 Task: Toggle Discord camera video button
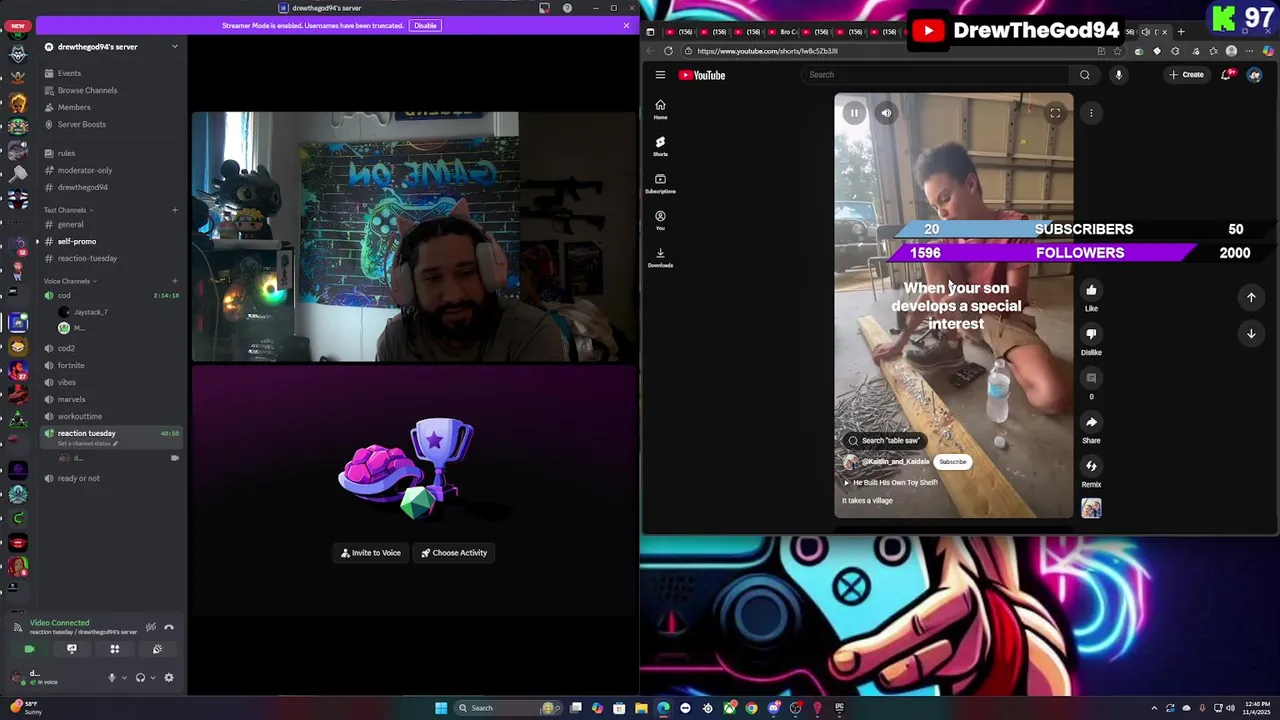click(29, 649)
